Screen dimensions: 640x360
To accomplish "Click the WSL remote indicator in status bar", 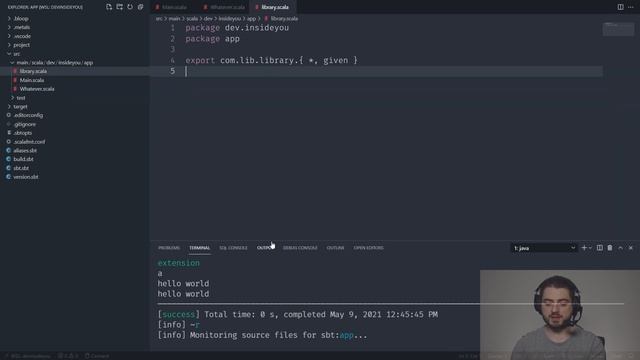I will (x=27, y=356).
